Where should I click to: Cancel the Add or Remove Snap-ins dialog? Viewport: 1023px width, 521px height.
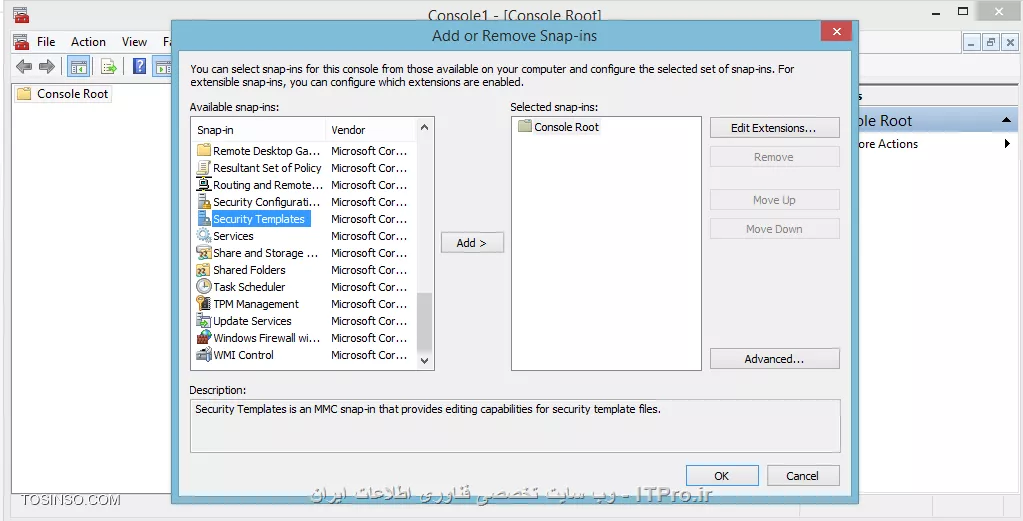tap(802, 475)
